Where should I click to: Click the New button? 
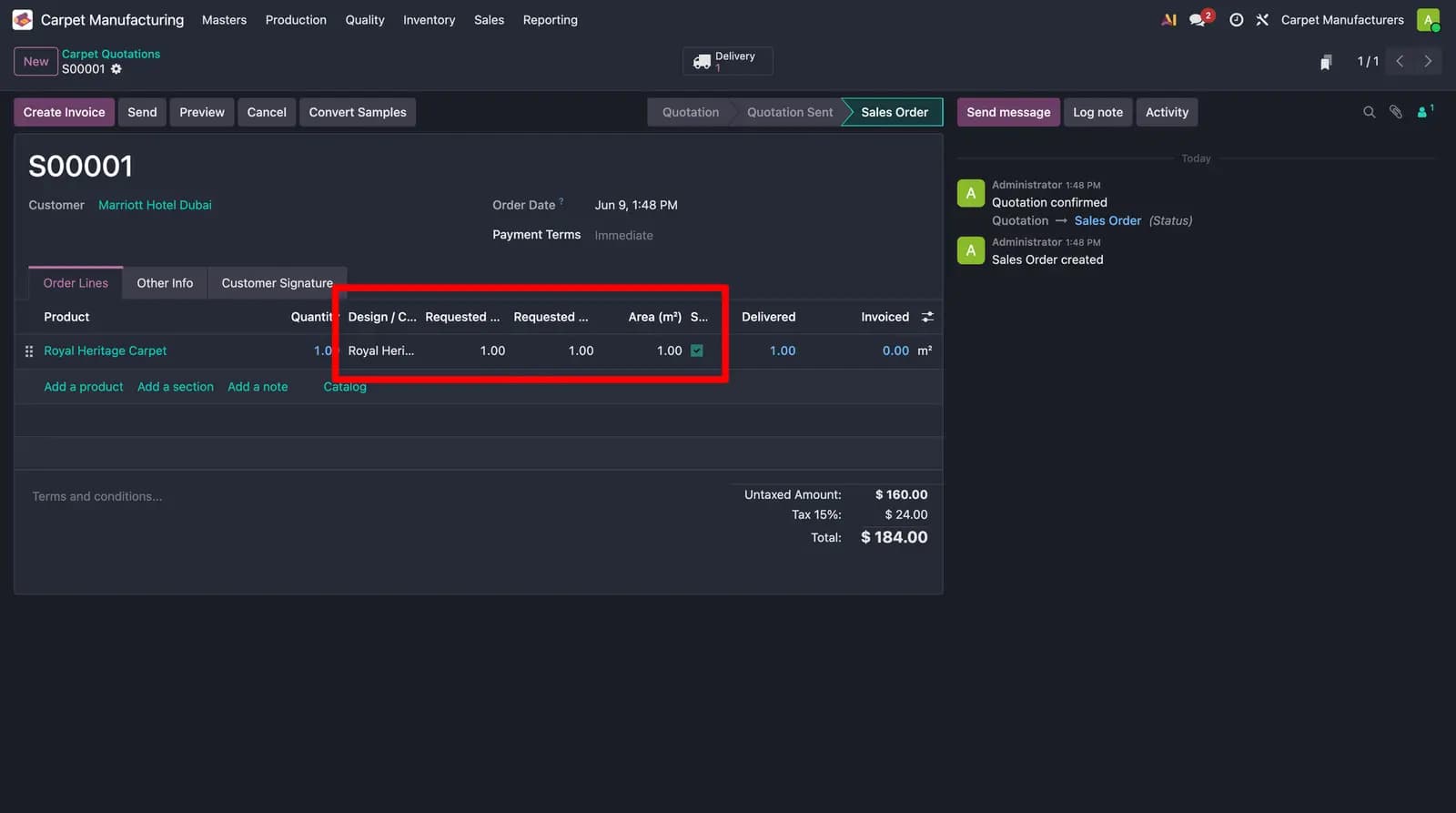(x=36, y=62)
